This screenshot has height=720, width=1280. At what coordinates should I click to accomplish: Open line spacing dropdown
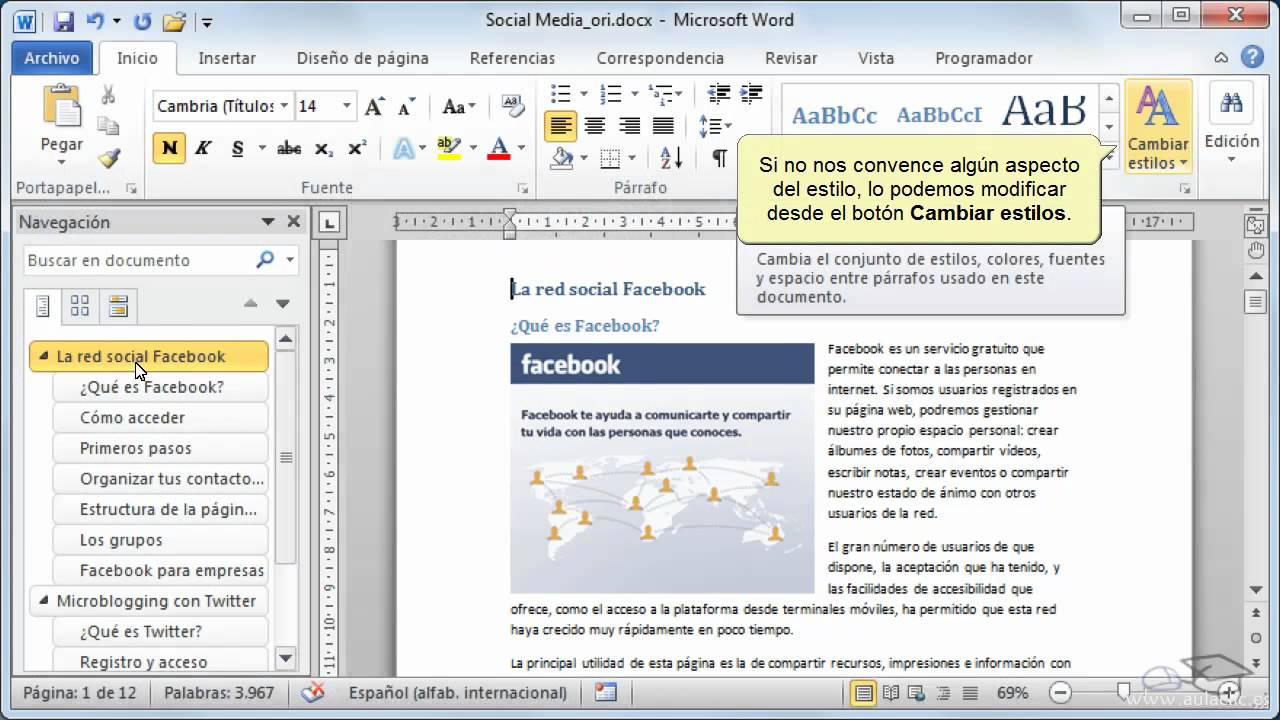pos(715,126)
